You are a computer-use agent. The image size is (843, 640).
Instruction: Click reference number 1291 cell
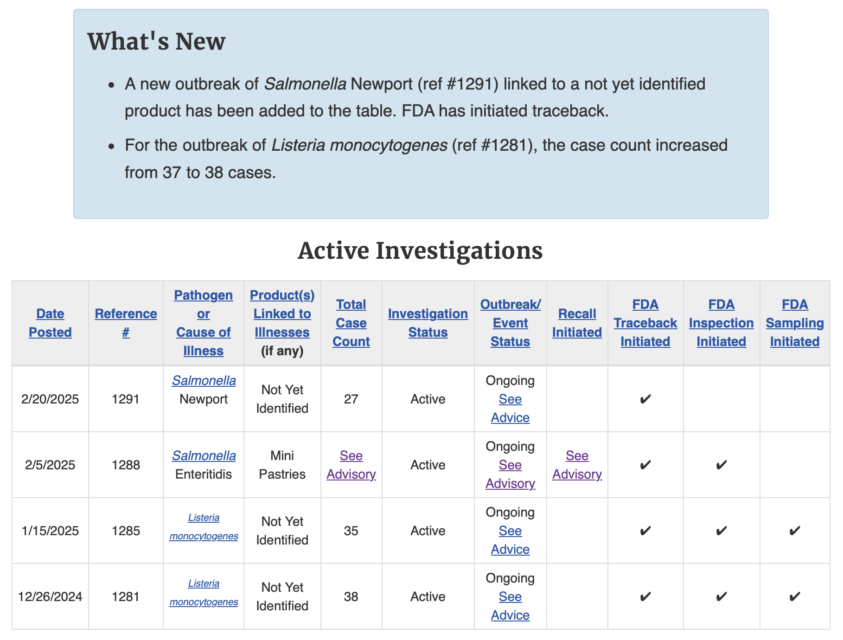pyautogui.click(x=126, y=399)
